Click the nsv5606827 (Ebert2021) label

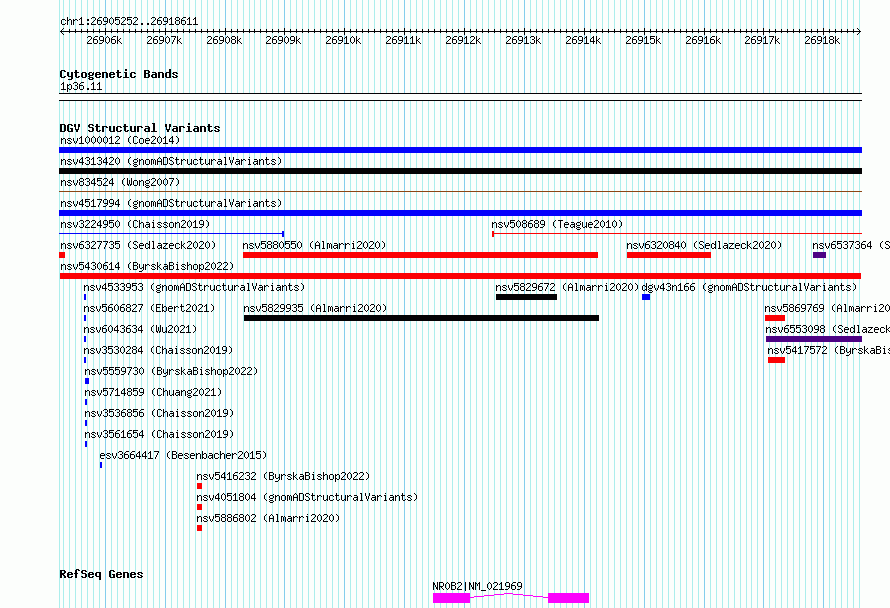(149, 308)
